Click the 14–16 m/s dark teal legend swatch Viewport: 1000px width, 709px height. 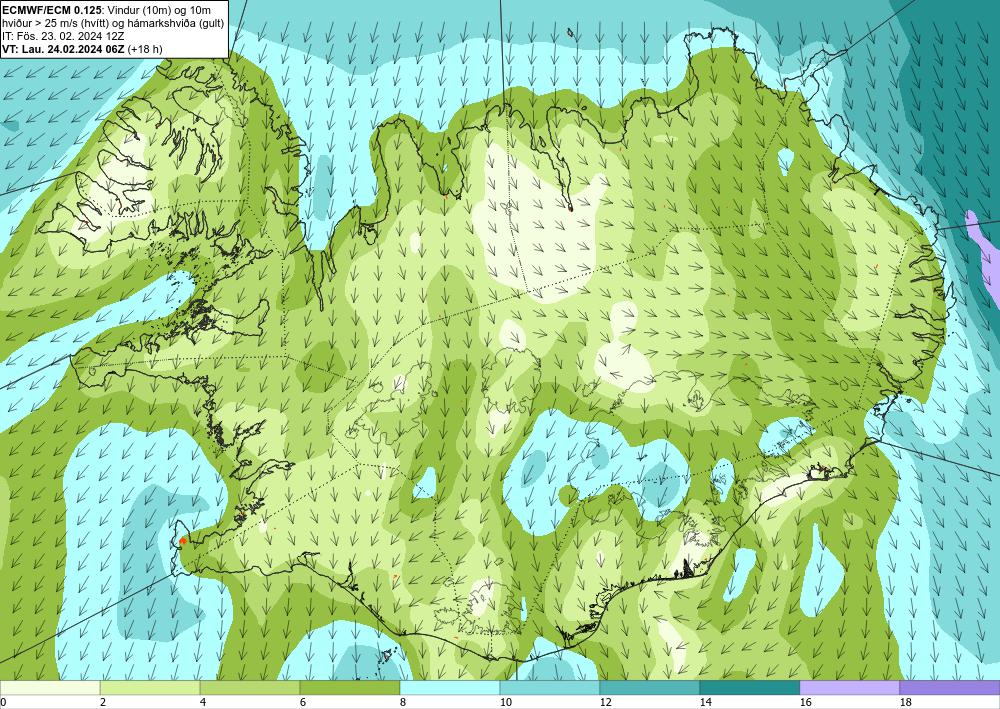tap(750, 688)
